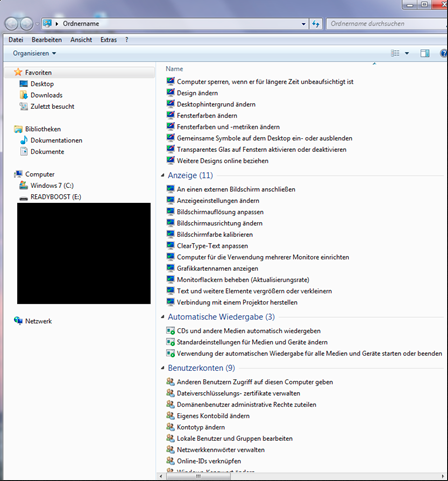Image resolution: width=448 pixels, height=481 pixels.
Task: Open the address bar history dropdown arrow
Action: click(x=303, y=24)
